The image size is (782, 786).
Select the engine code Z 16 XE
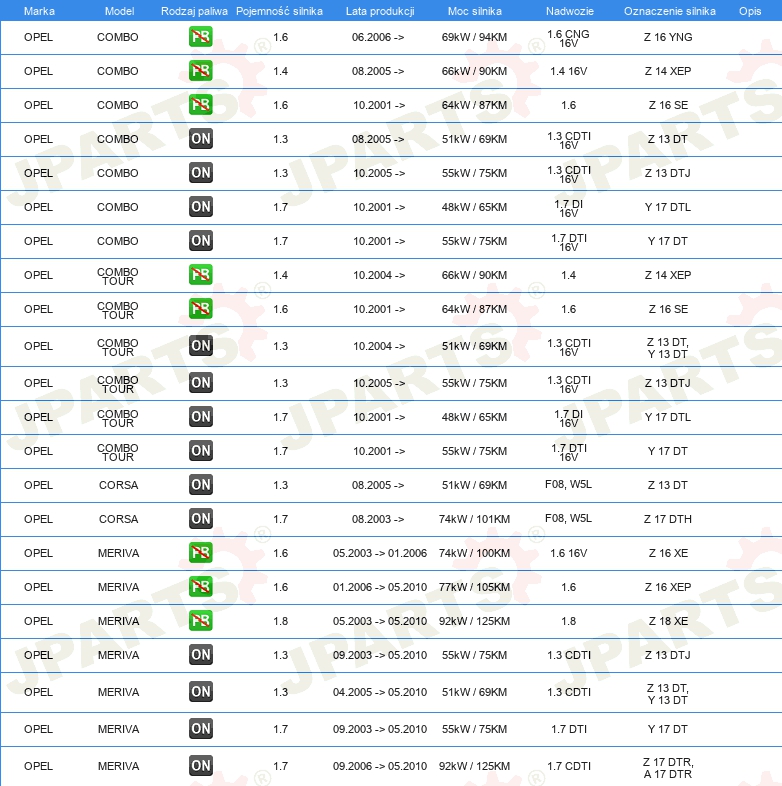(x=668, y=553)
